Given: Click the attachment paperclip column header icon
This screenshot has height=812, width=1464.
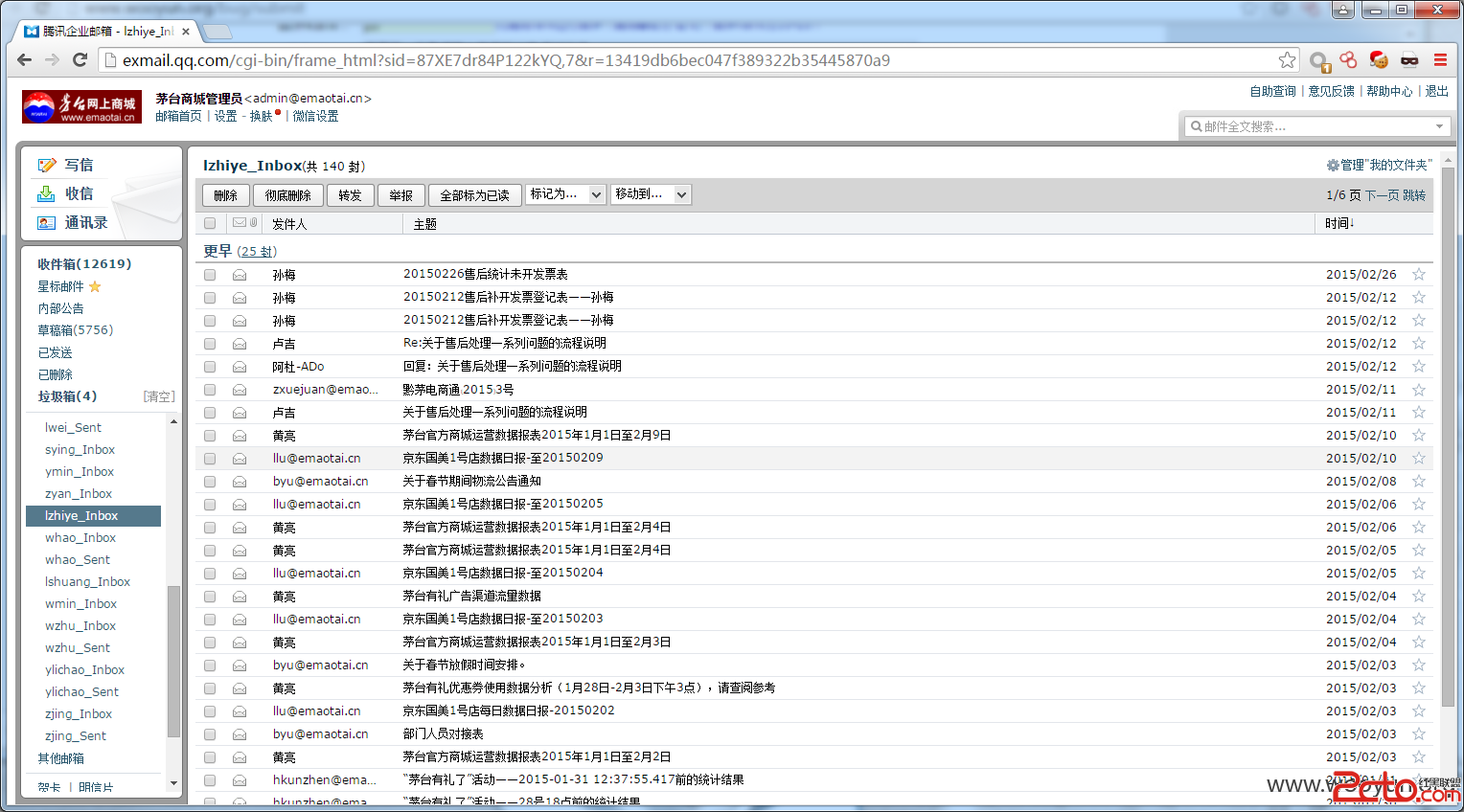Looking at the screenshot, I should point(254,222).
